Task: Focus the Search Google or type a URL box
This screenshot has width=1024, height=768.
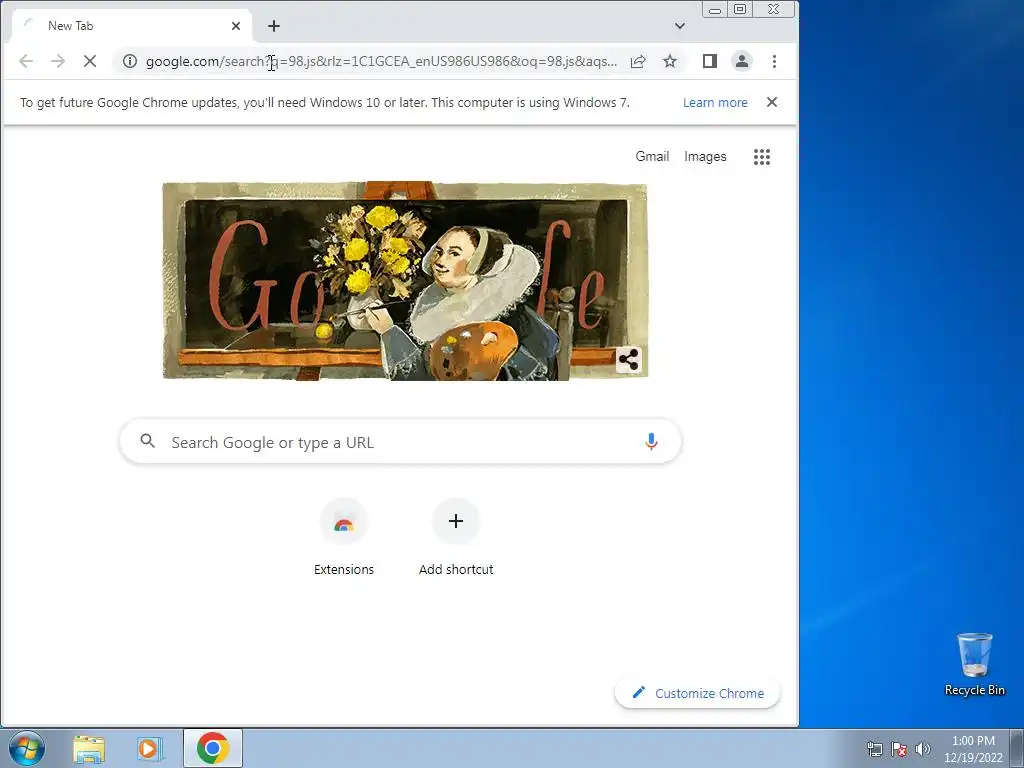Action: point(400,442)
